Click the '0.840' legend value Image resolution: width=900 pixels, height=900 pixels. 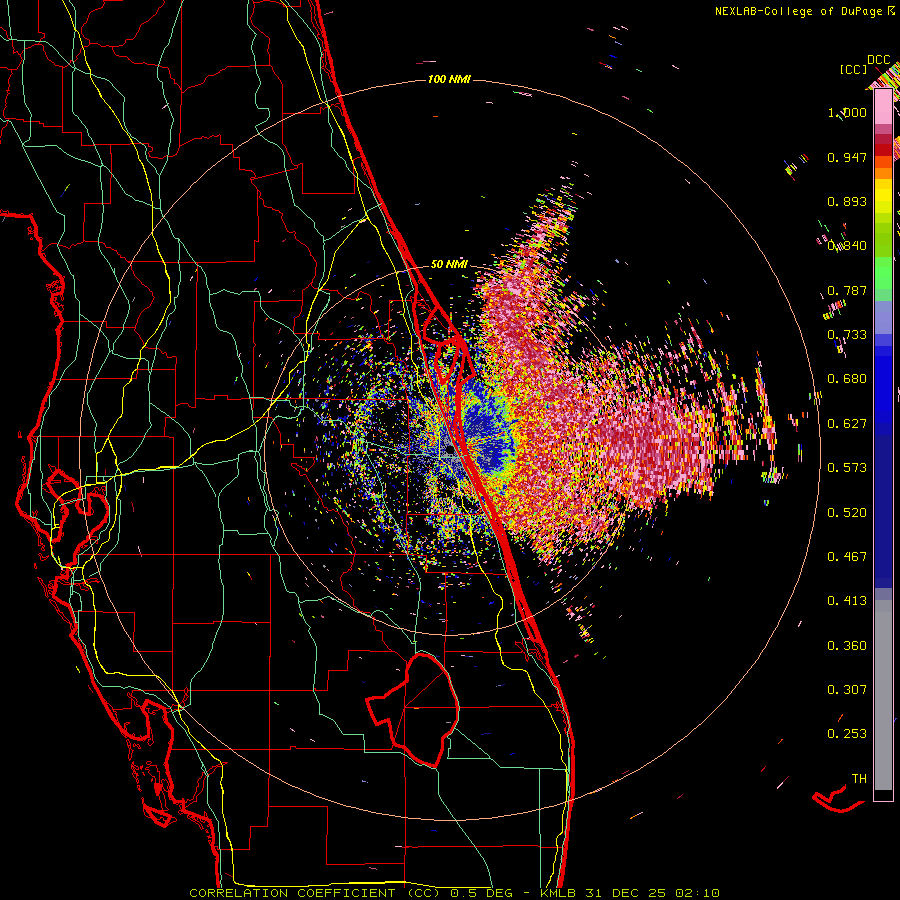point(847,246)
